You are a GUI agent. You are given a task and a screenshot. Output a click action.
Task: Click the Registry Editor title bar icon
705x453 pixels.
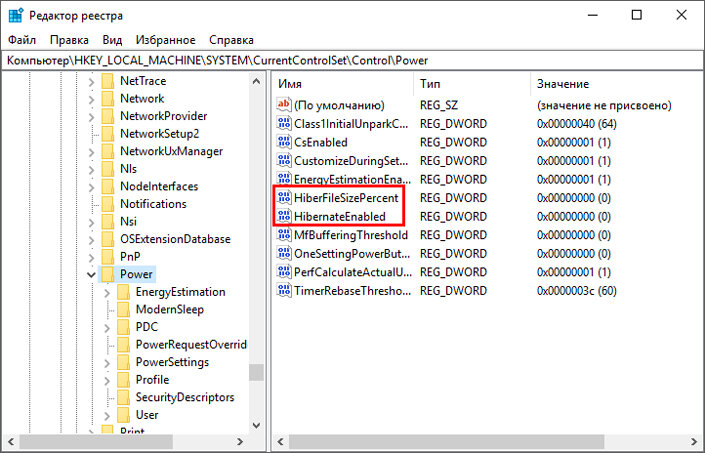coord(16,15)
